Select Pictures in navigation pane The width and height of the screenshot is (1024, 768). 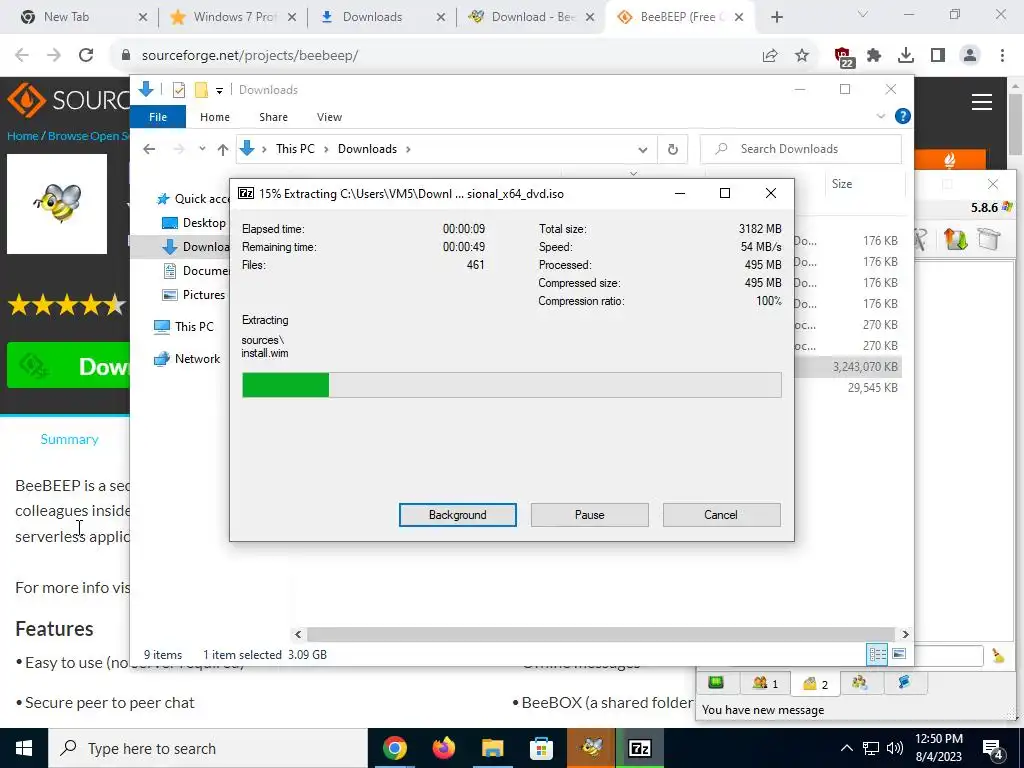195,295
